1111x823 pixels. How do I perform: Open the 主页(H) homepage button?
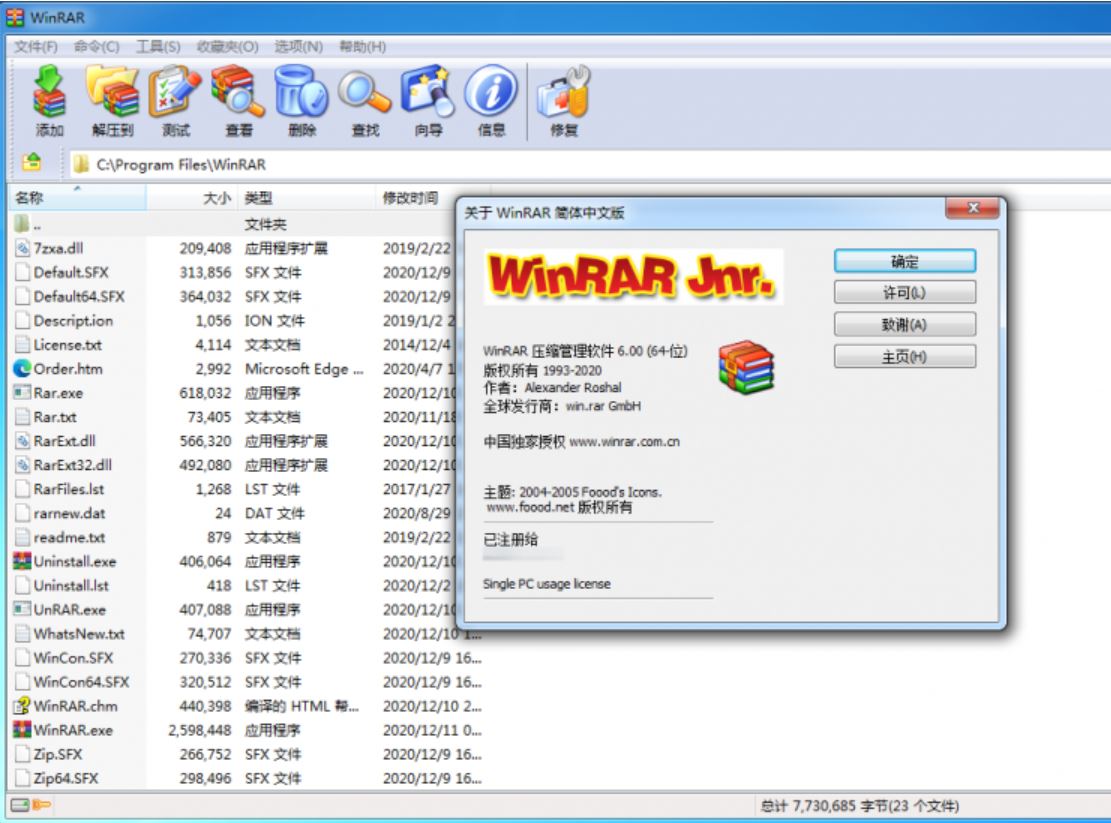pos(905,356)
